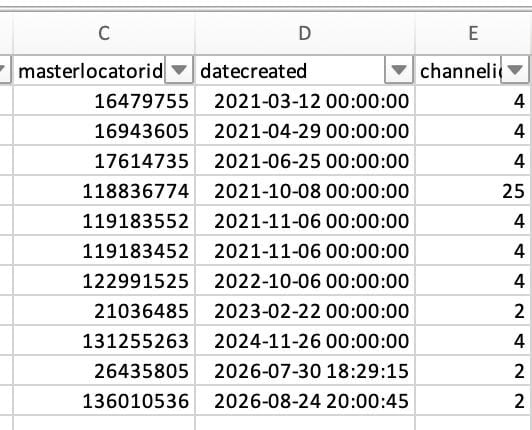Select date cell 2021-06-25 00:00:00
532x430 pixels.
[x=305, y=161]
